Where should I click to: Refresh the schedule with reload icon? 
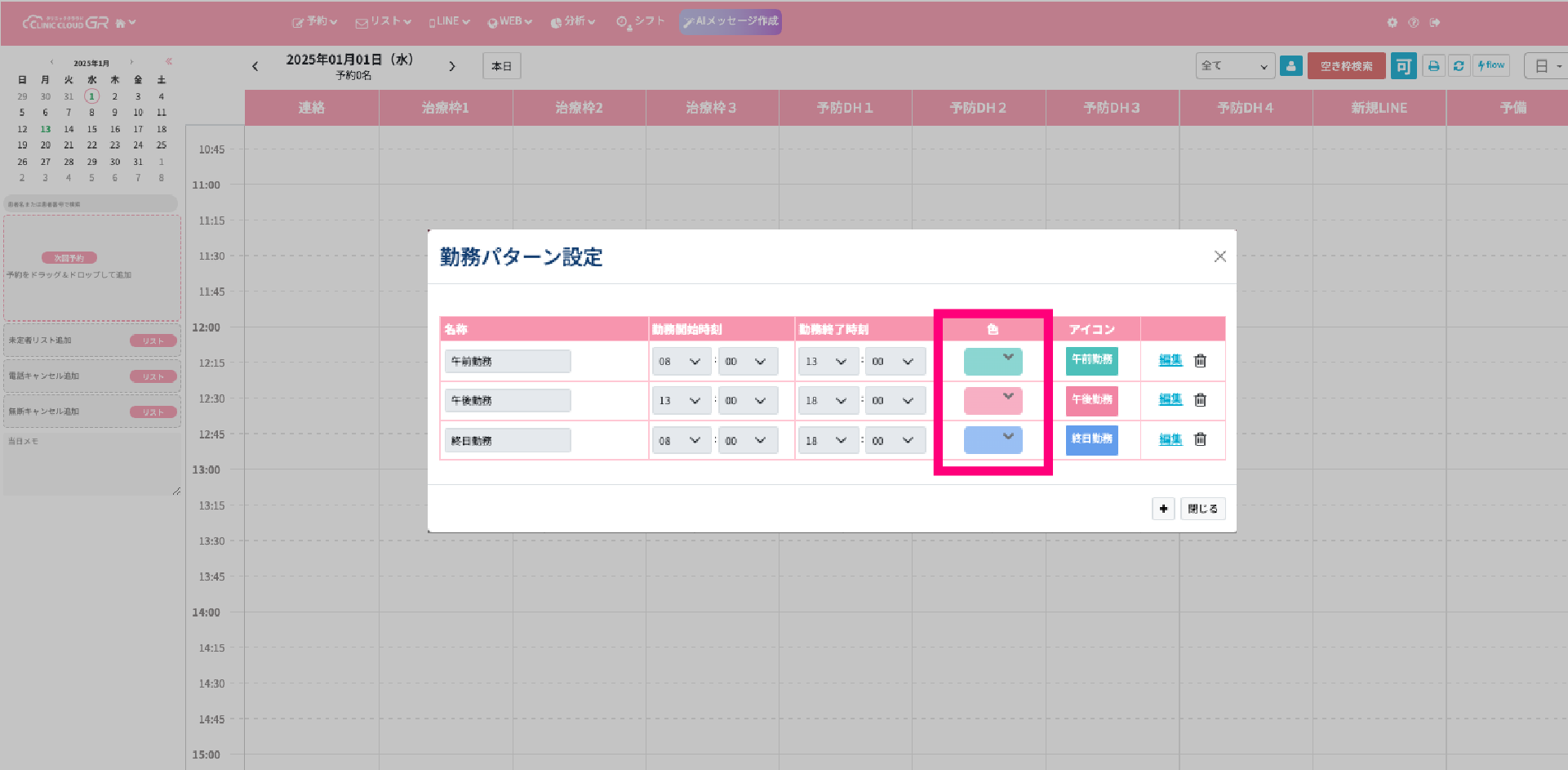click(1459, 66)
